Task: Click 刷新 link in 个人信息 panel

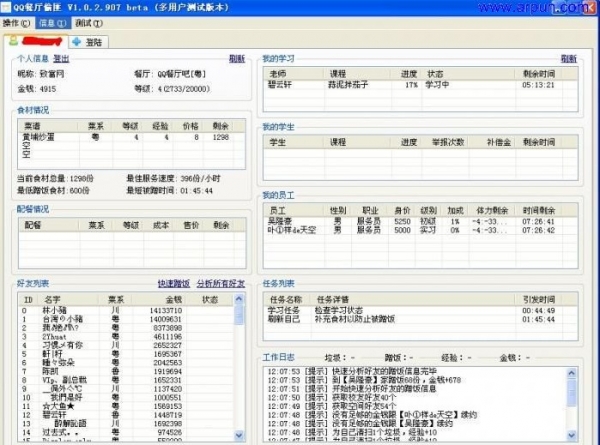Action: coord(237,59)
